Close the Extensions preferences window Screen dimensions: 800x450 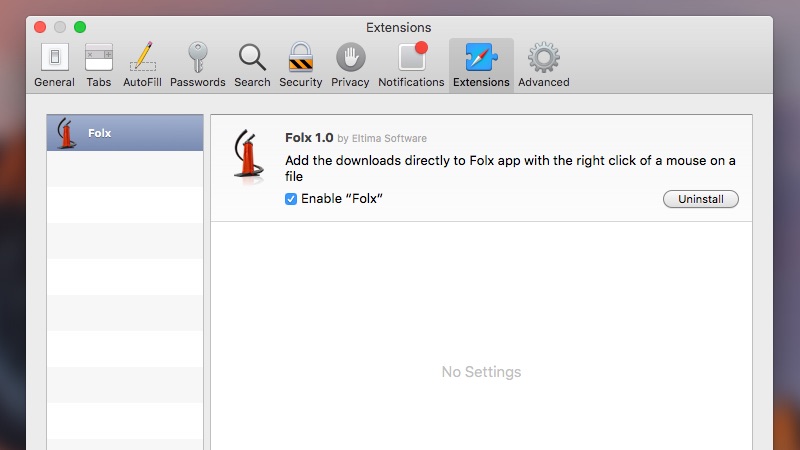pyautogui.click(x=40, y=27)
